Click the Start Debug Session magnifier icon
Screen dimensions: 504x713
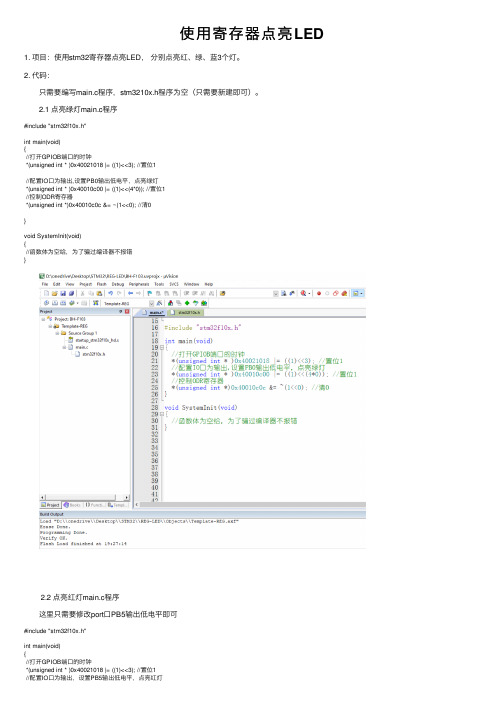coord(303,293)
